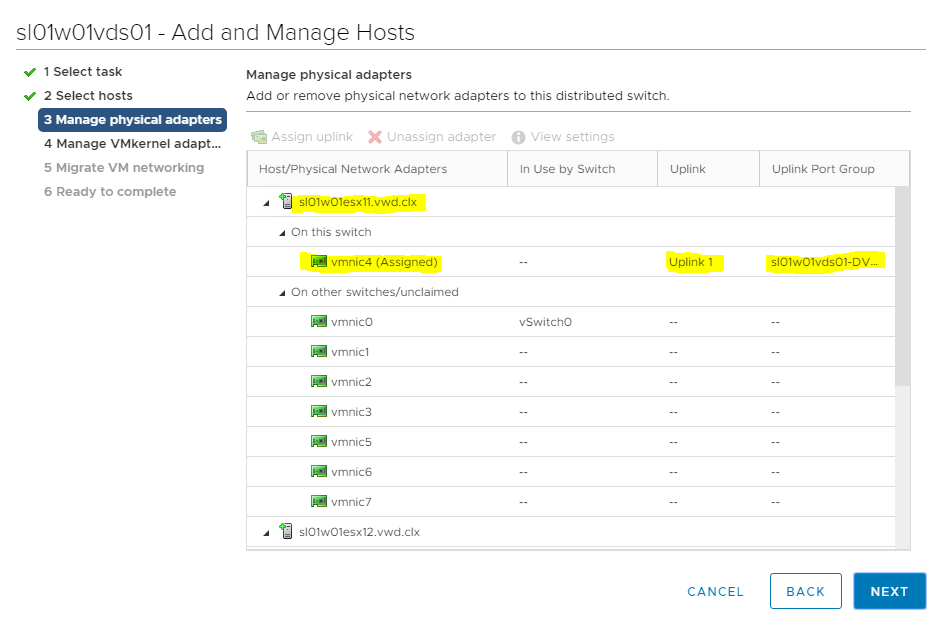
Task: Click the Assign uplink label
Action: pos(312,137)
